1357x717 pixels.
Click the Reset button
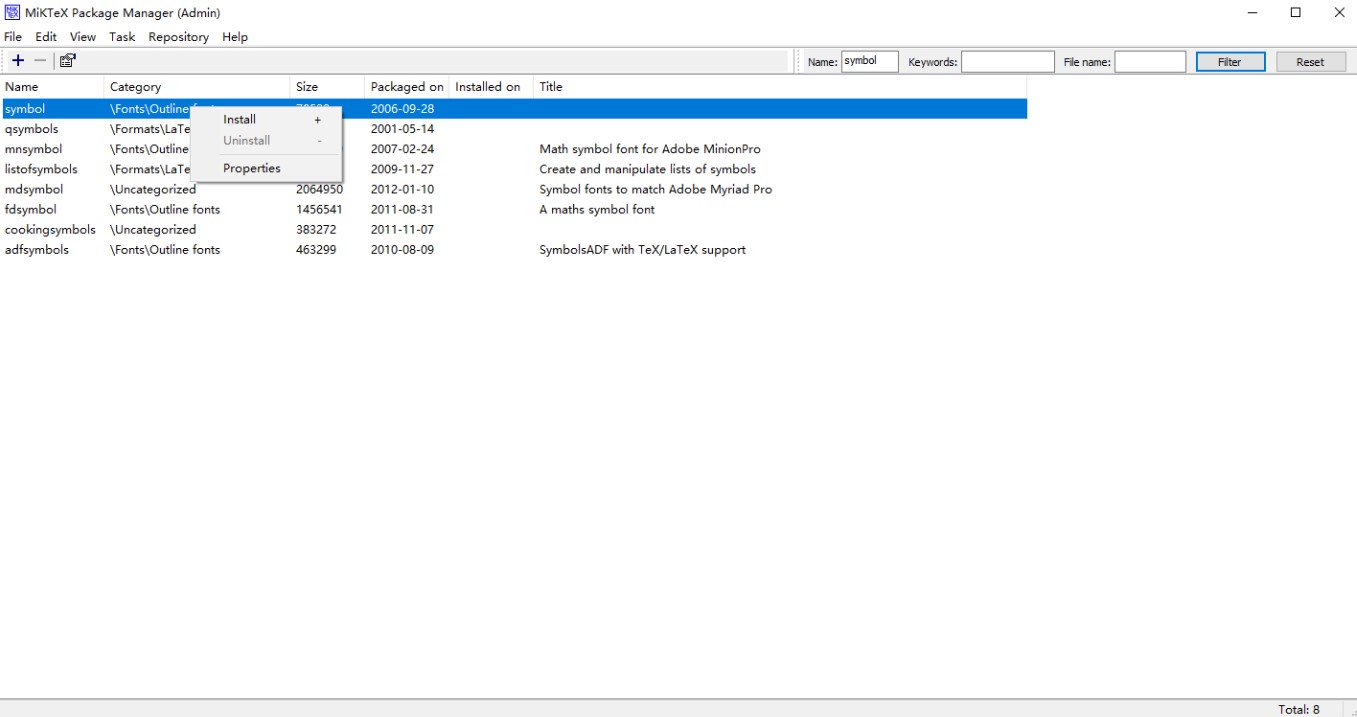tap(1310, 62)
